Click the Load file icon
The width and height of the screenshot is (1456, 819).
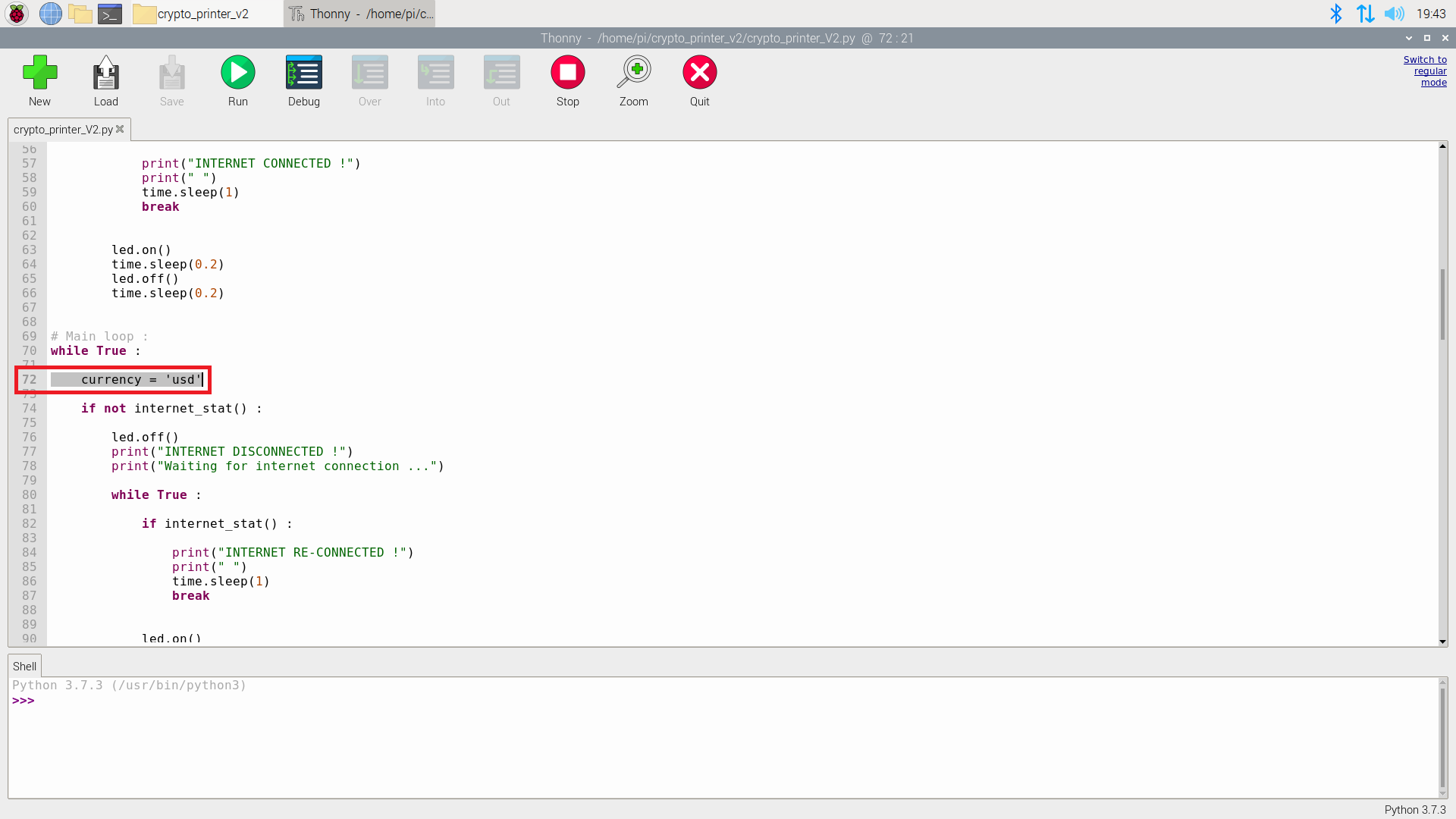click(105, 73)
